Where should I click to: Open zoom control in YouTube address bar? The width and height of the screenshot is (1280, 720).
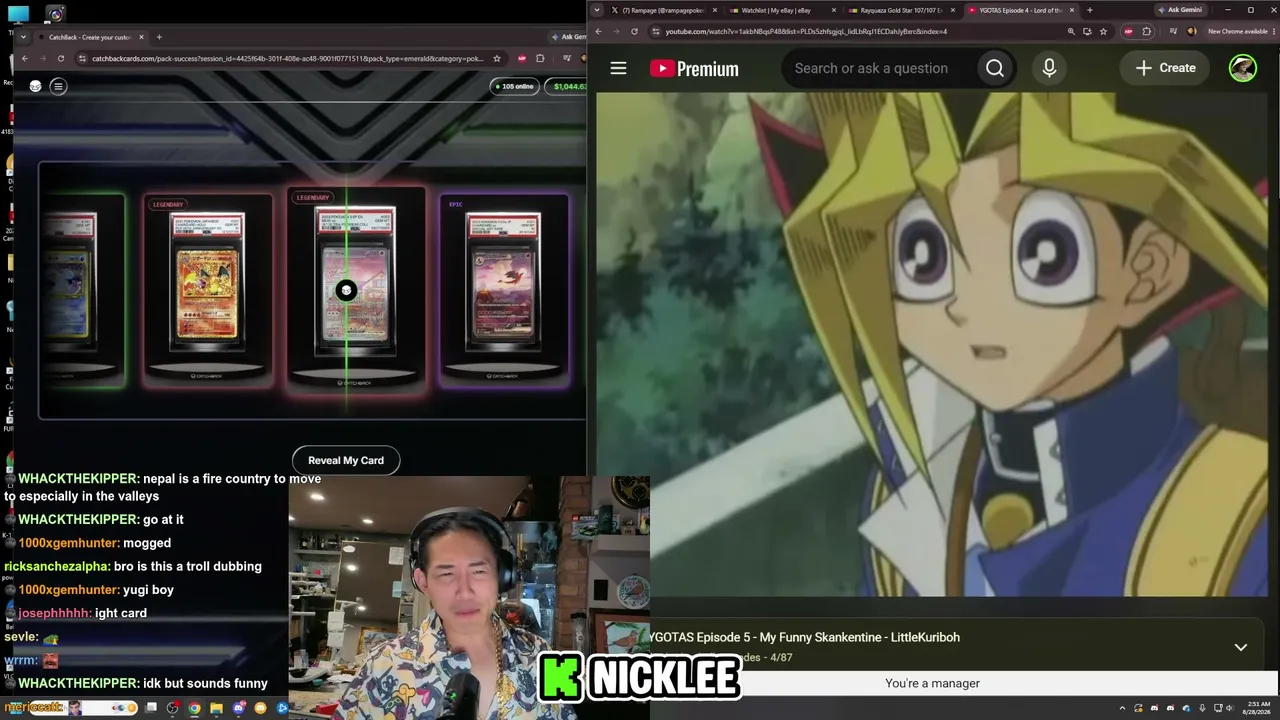click(x=1071, y=31)
